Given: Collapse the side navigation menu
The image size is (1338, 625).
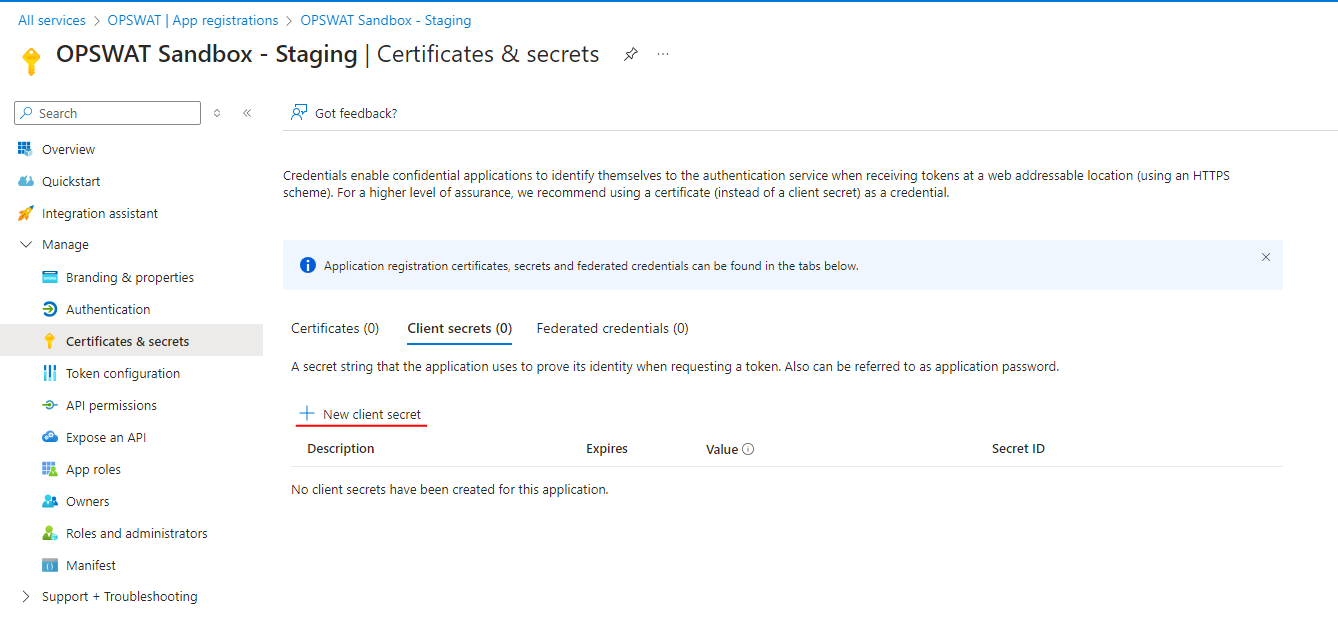Looking at the screenshot, I should coord(247,113).
